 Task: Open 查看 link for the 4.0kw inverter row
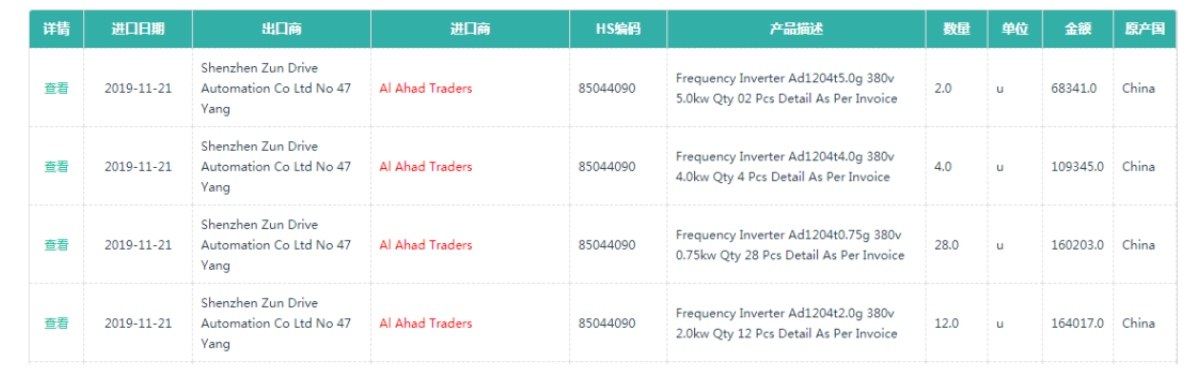[x=56, y=167]
